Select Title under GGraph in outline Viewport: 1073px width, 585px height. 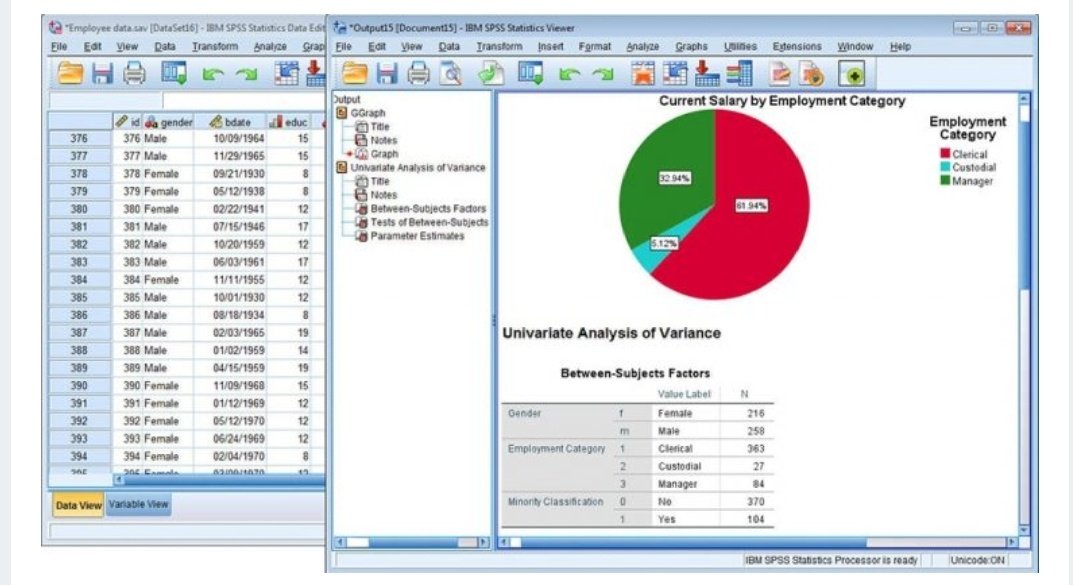(x=380, y=127)
